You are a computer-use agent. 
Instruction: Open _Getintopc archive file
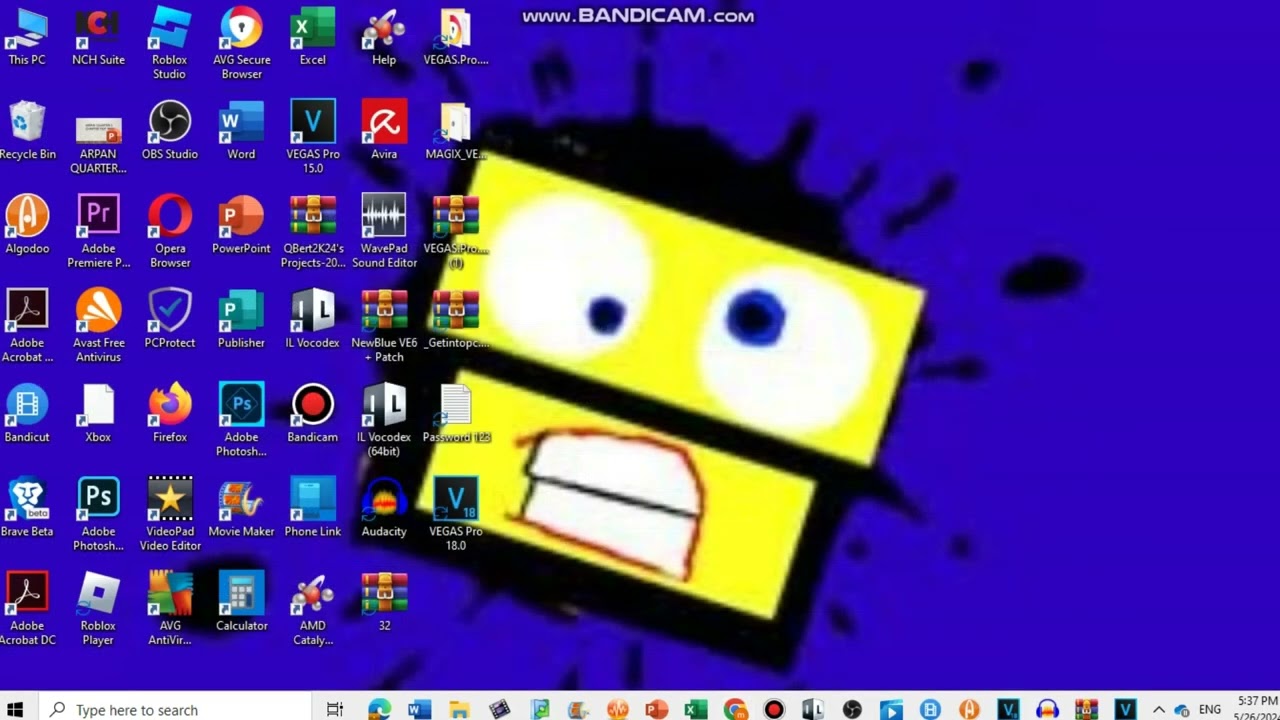coord(455,320)
